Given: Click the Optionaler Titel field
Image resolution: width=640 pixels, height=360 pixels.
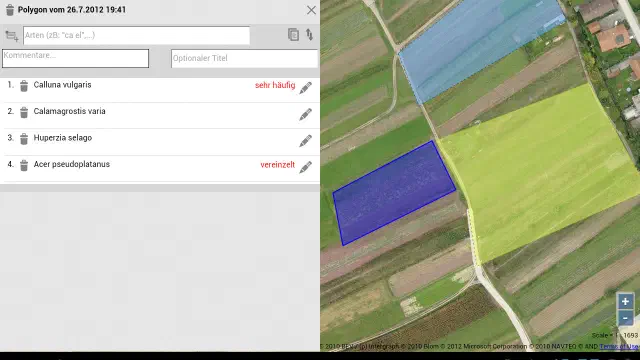Looking at the screenshot, I should [x=244, y=58].
